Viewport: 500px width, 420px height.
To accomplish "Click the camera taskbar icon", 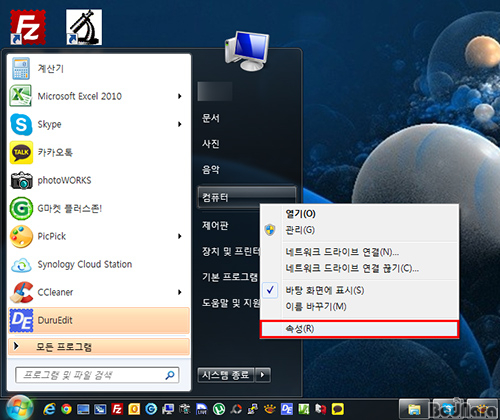I will click(185, 409).
